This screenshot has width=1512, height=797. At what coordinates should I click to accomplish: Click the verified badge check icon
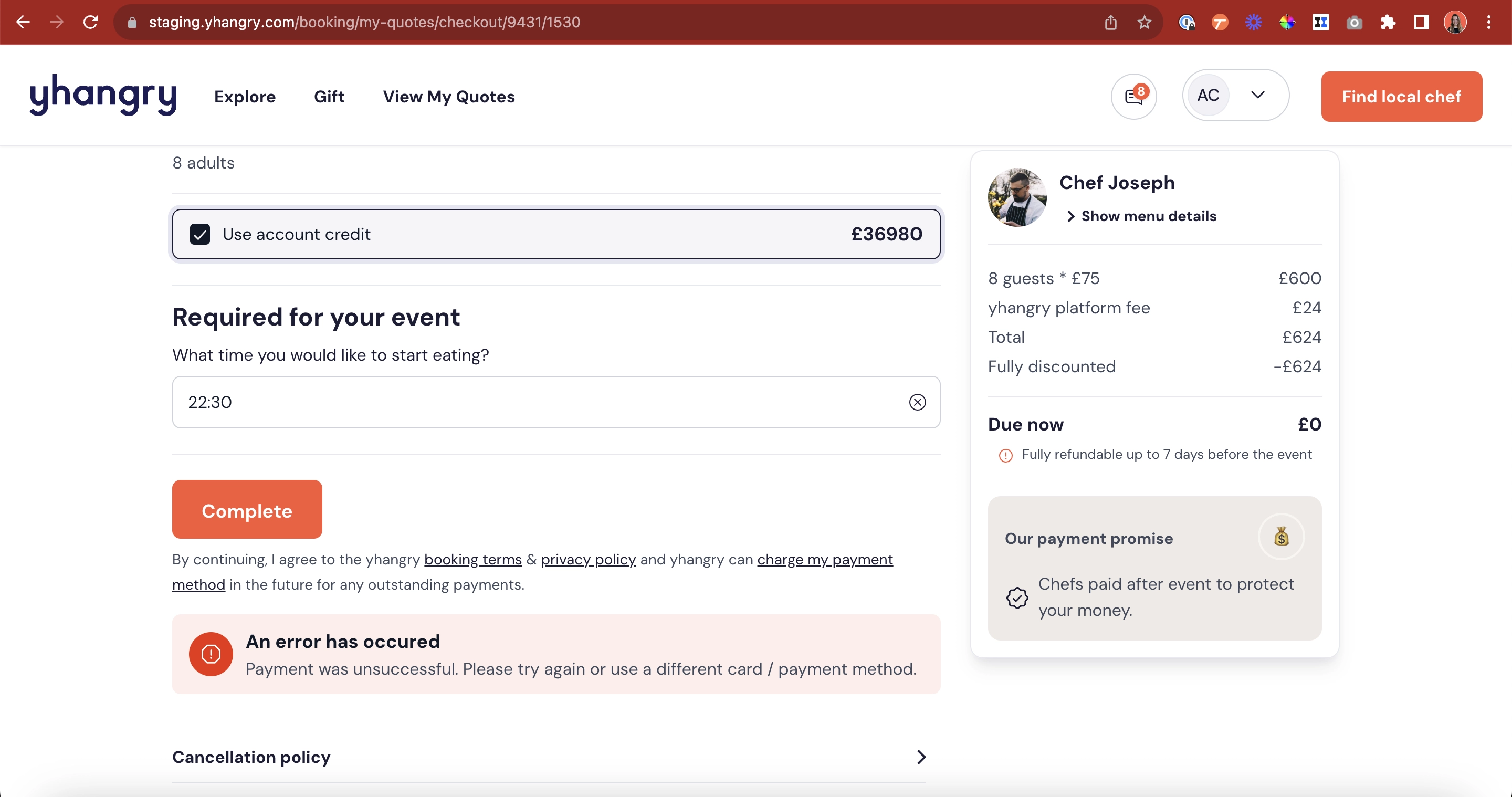point(1017,598)
